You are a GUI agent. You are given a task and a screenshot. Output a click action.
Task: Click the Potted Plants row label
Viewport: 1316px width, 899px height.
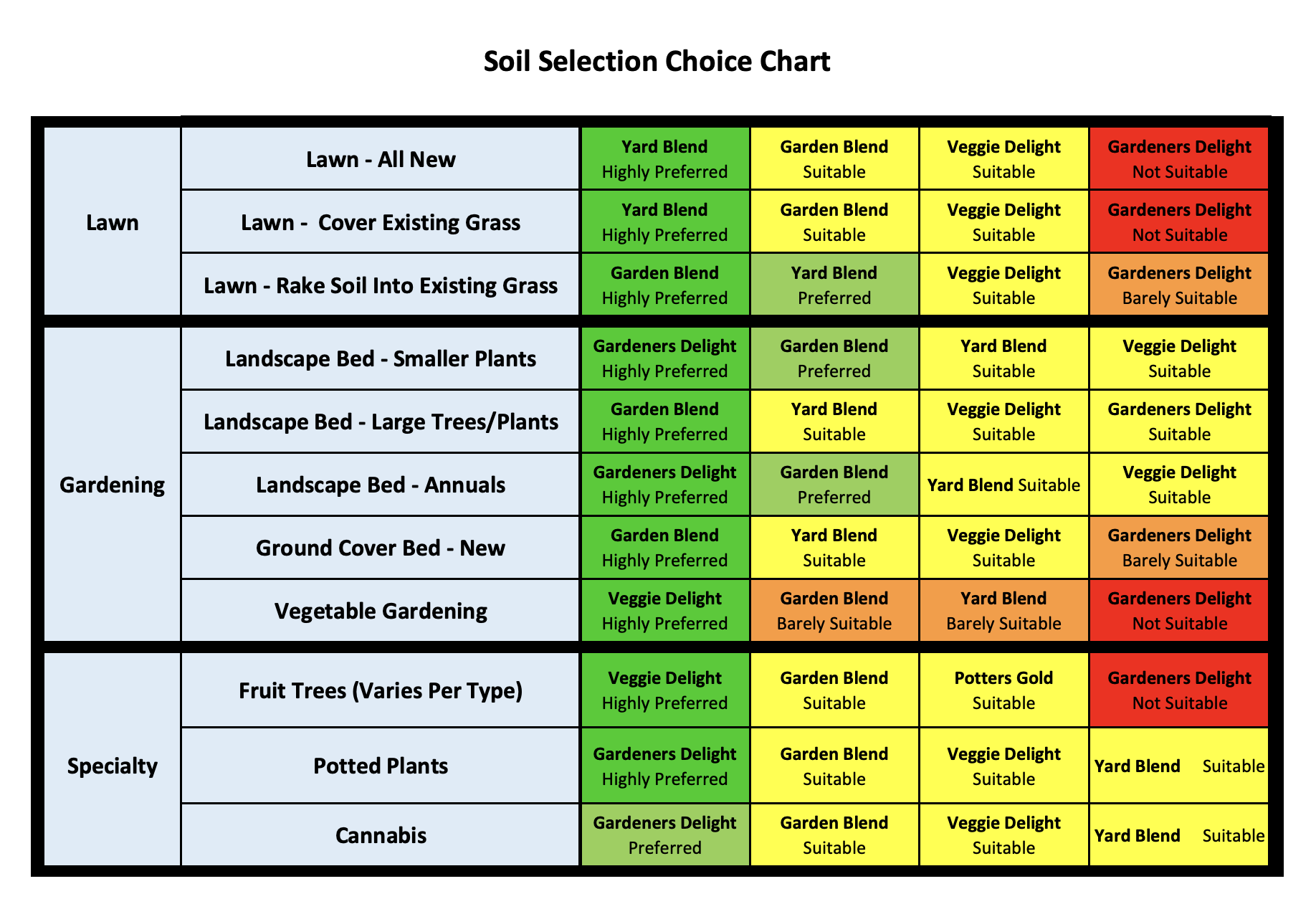381,766
